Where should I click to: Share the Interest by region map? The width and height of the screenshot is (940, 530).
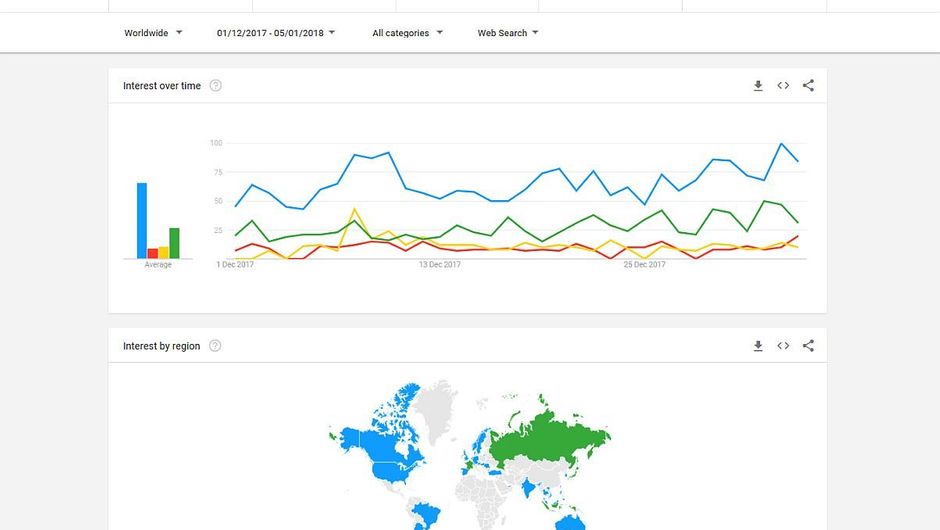coord(808,346)
